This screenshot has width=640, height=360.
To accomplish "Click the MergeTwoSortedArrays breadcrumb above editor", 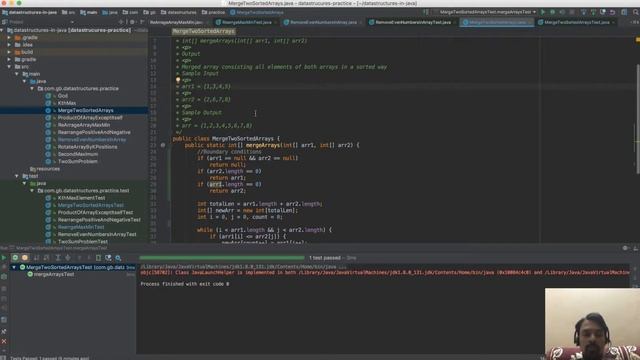I will [203, 31].
